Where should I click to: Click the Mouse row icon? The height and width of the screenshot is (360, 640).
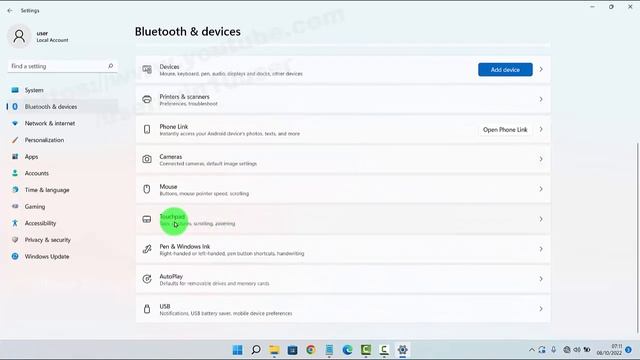pos(147,189)
